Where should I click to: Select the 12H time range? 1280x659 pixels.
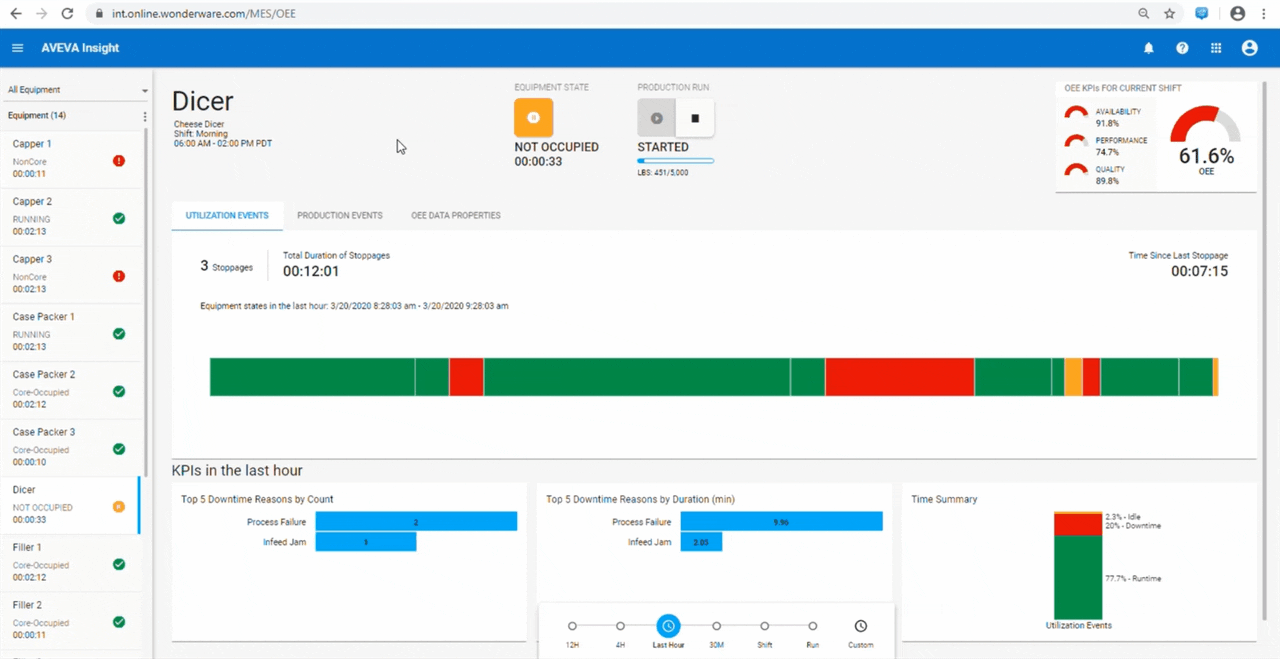[572, 626]
